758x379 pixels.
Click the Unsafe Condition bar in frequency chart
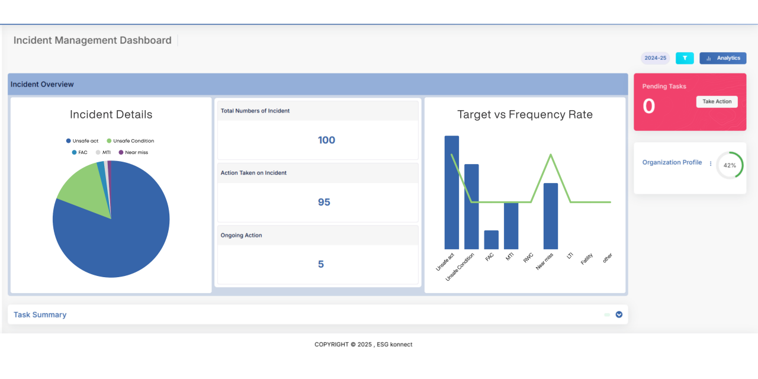click(471, 207)
